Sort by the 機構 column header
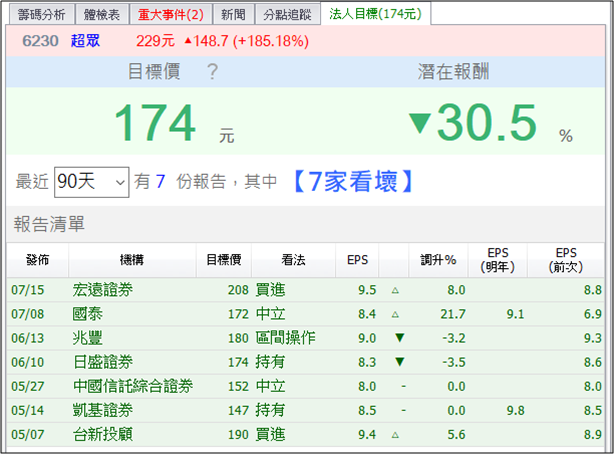 tap(132, 260)
